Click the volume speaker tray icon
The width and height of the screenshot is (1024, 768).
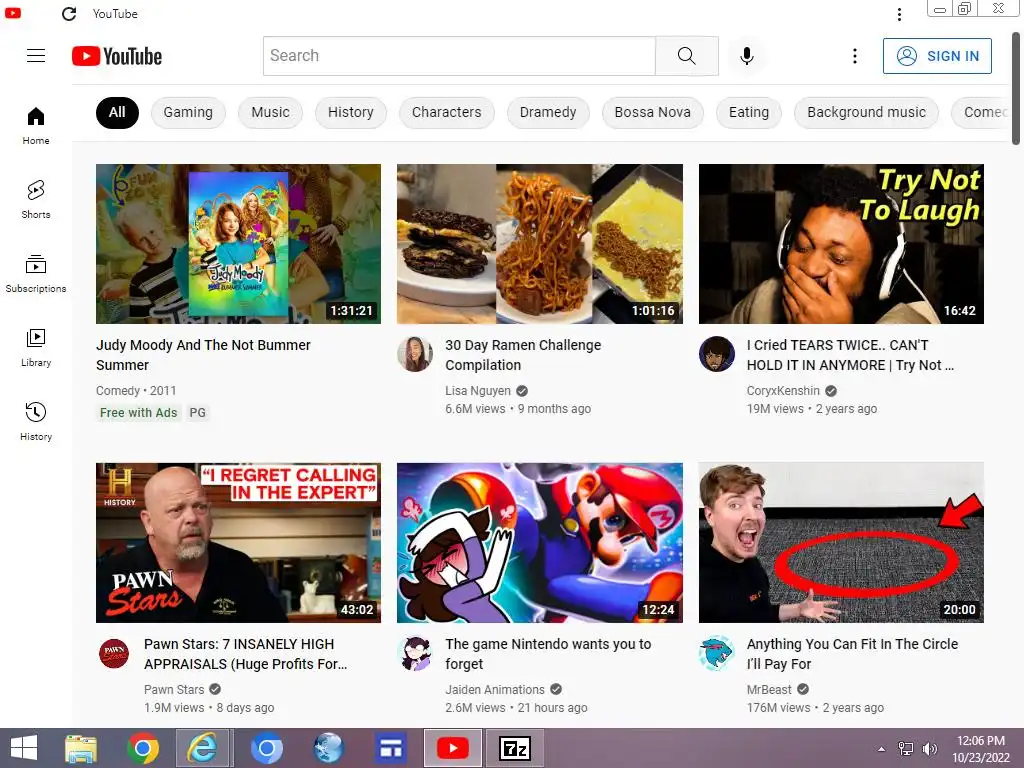pos(929,749)
